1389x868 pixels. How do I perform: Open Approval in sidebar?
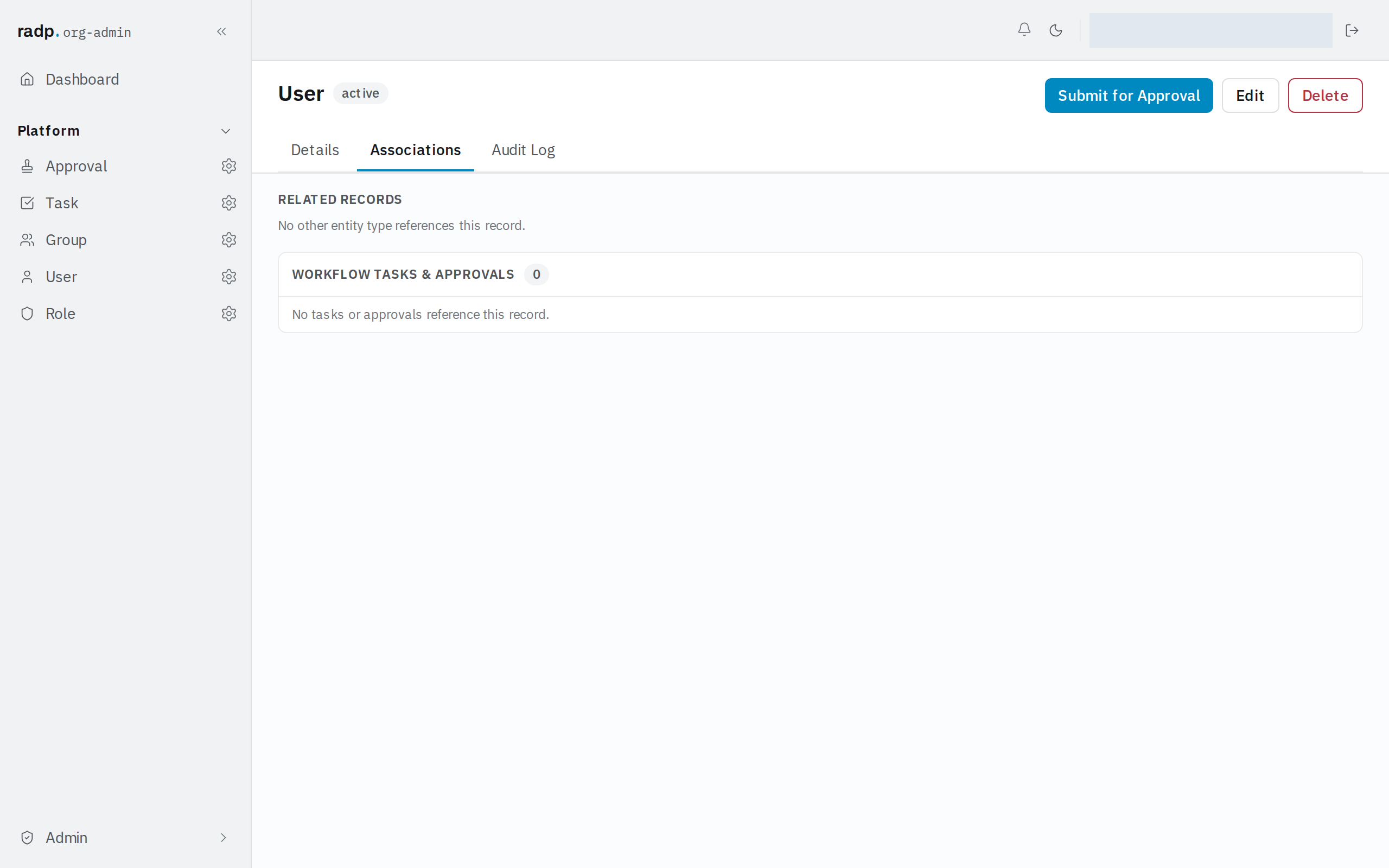tap(77, 166)
